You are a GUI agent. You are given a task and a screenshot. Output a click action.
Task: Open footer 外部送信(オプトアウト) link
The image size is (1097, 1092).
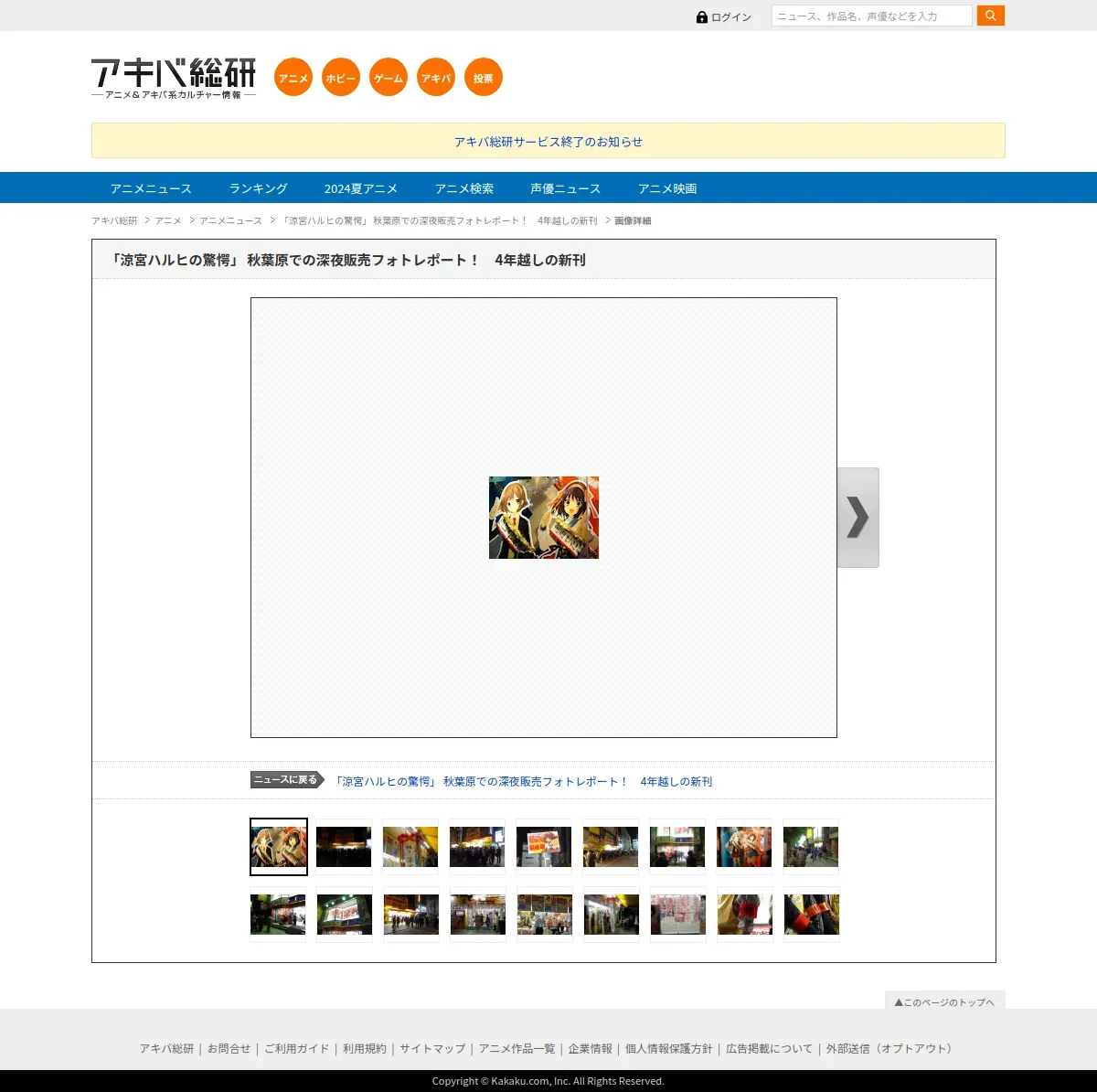(x=891, y=1048)
